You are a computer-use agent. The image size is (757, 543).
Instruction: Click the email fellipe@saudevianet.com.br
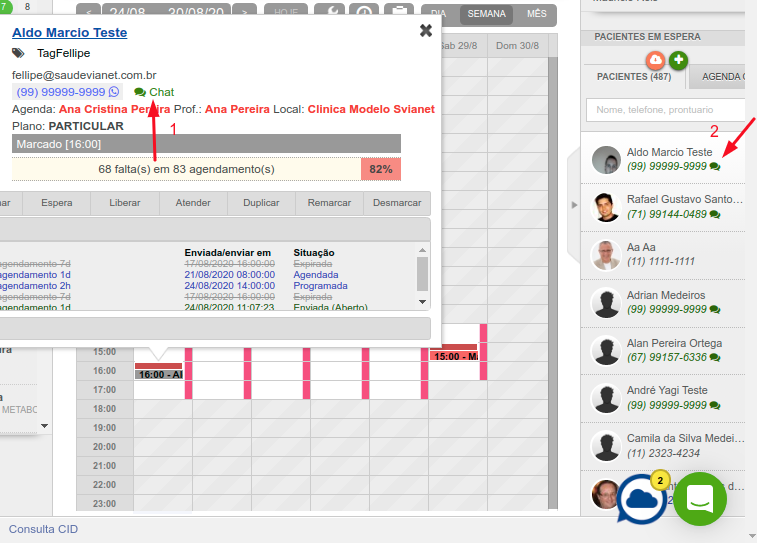[84, 75]
